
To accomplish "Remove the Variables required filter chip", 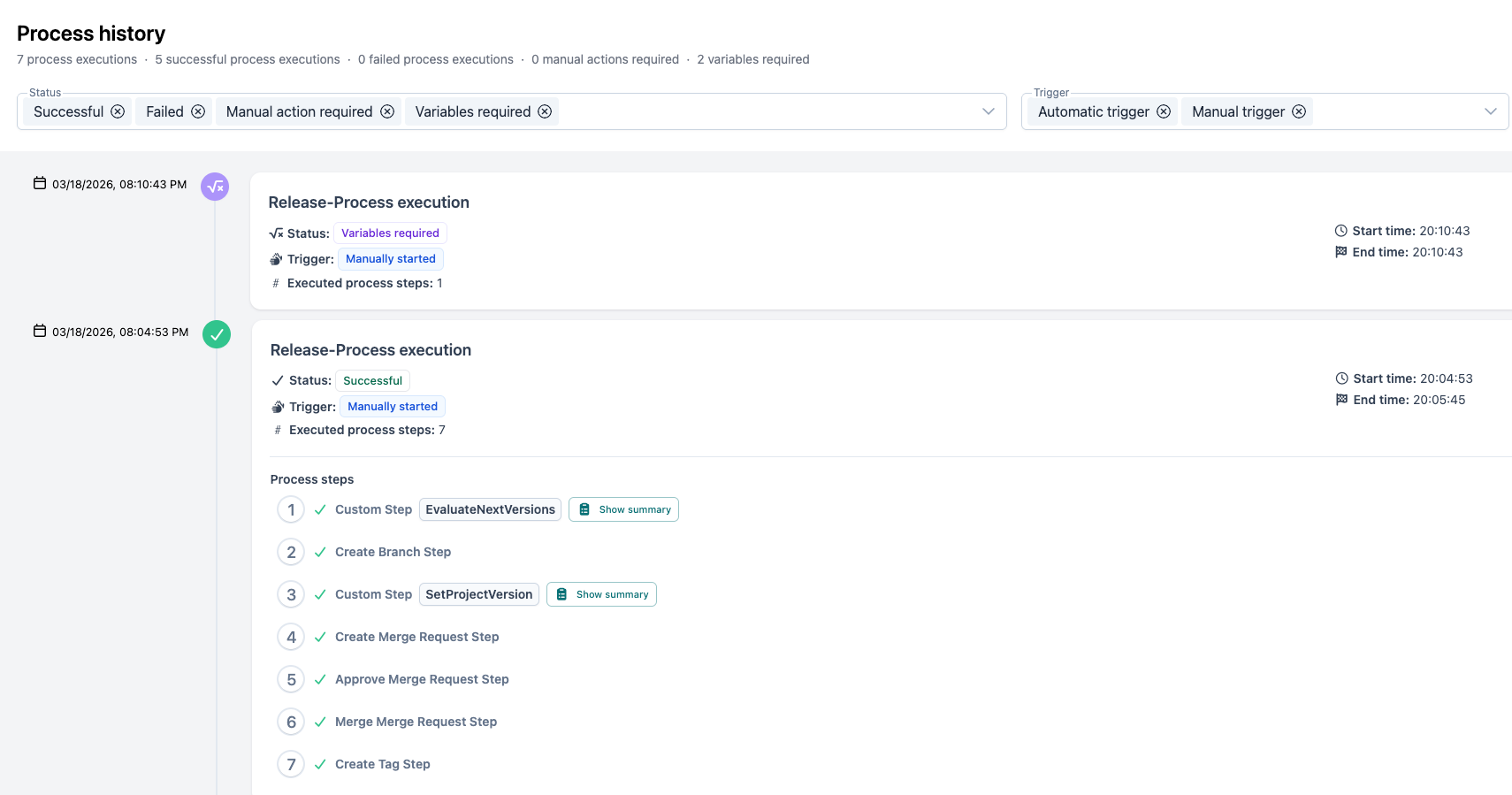I will [x=545, y=111].
